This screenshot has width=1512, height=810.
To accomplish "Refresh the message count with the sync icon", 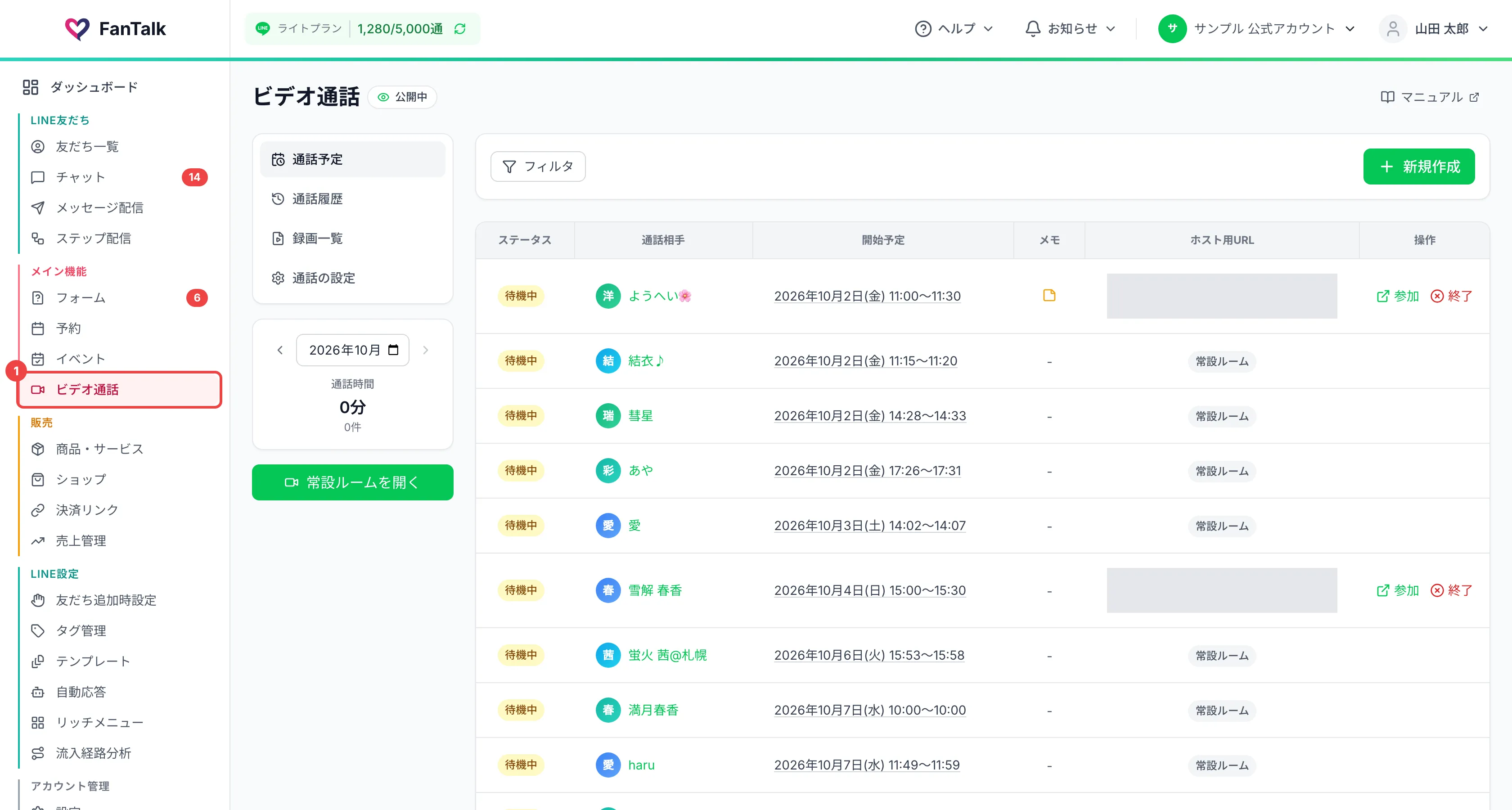I will tap(459, 29).
